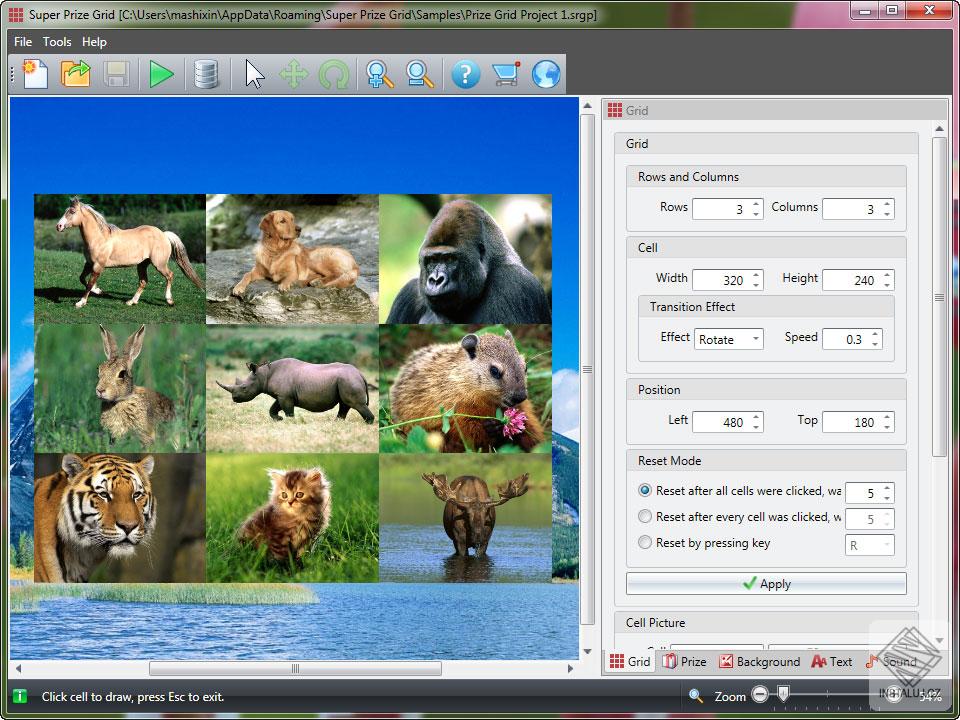The image size is (960, 720).
Task: Open the shopping cart purchase icon
Action: [x=505, y=75]
